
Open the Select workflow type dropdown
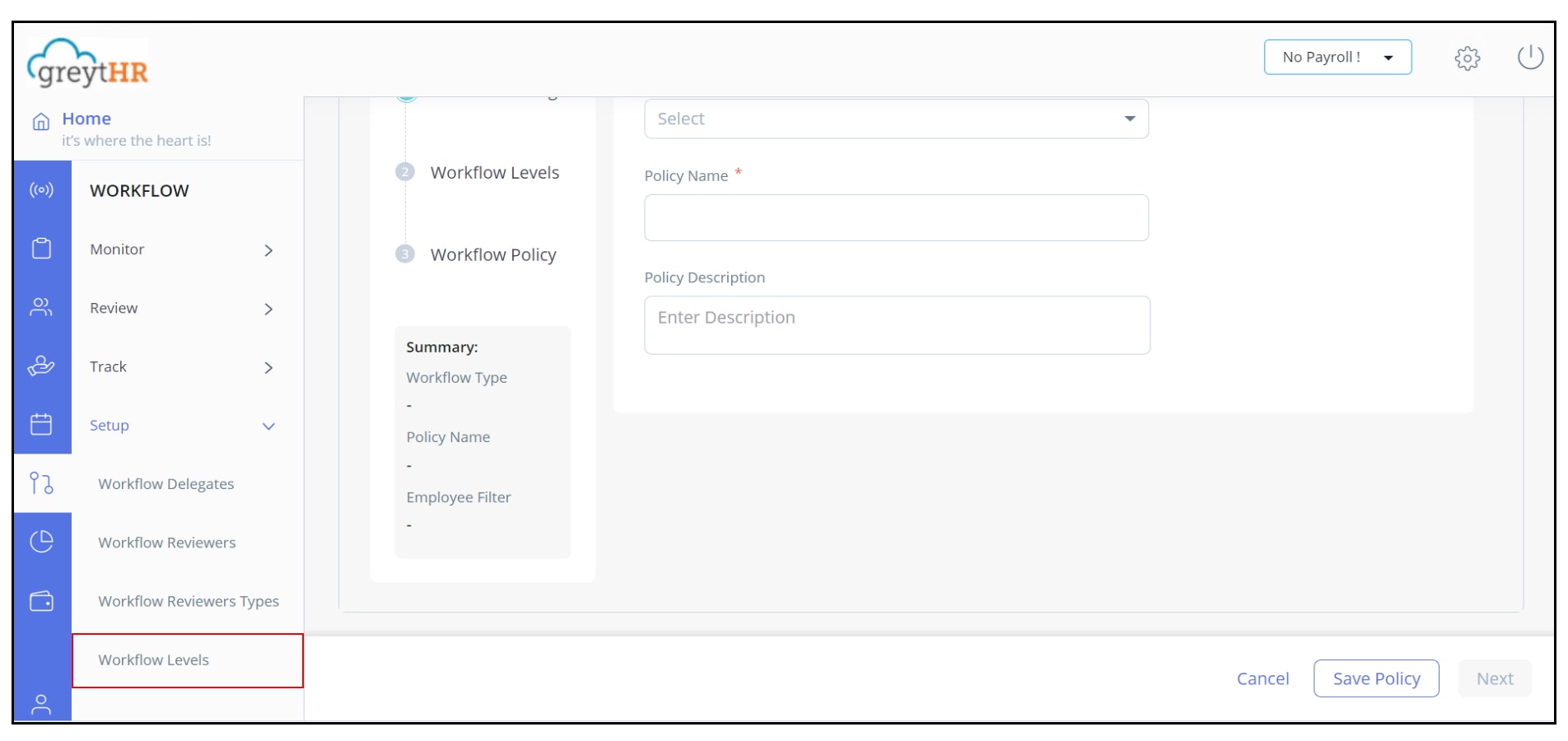coord(897,119)
